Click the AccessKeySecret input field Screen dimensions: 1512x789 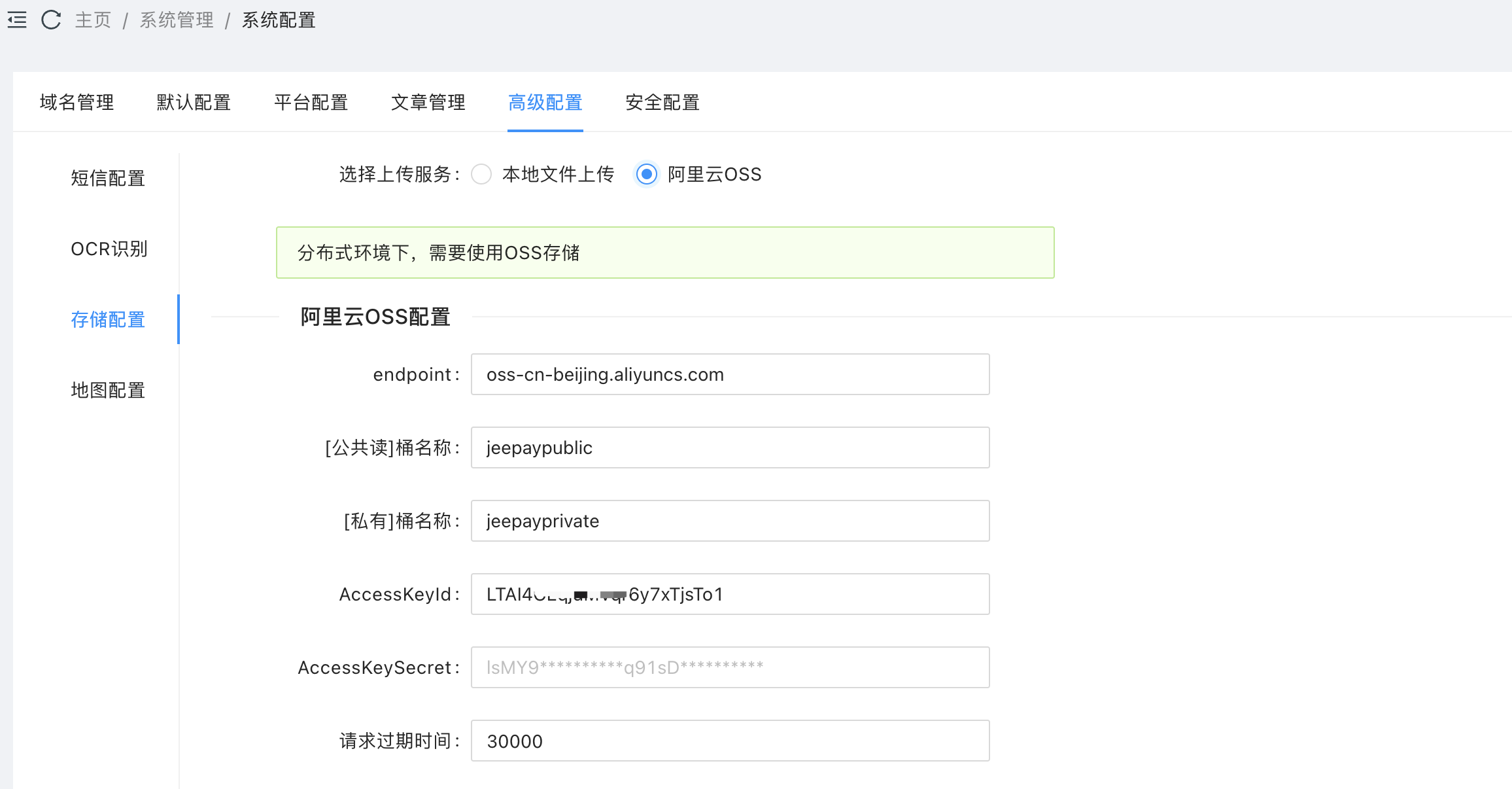point(730,667)
